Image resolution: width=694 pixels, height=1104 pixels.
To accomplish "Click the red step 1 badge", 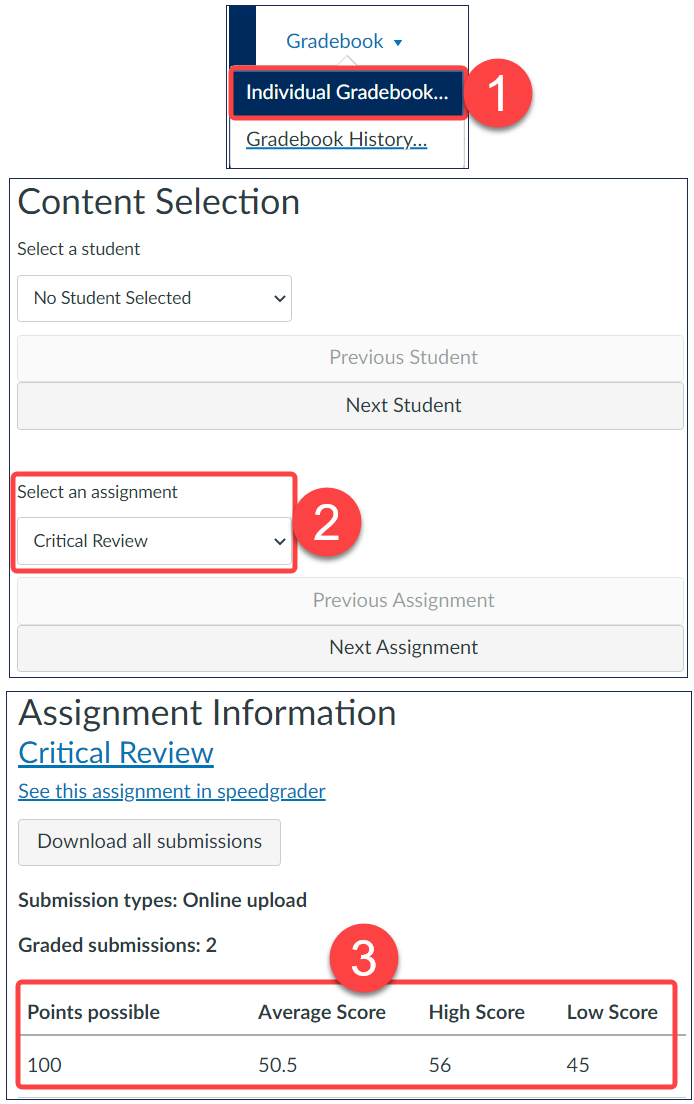I will coord(498,93).
